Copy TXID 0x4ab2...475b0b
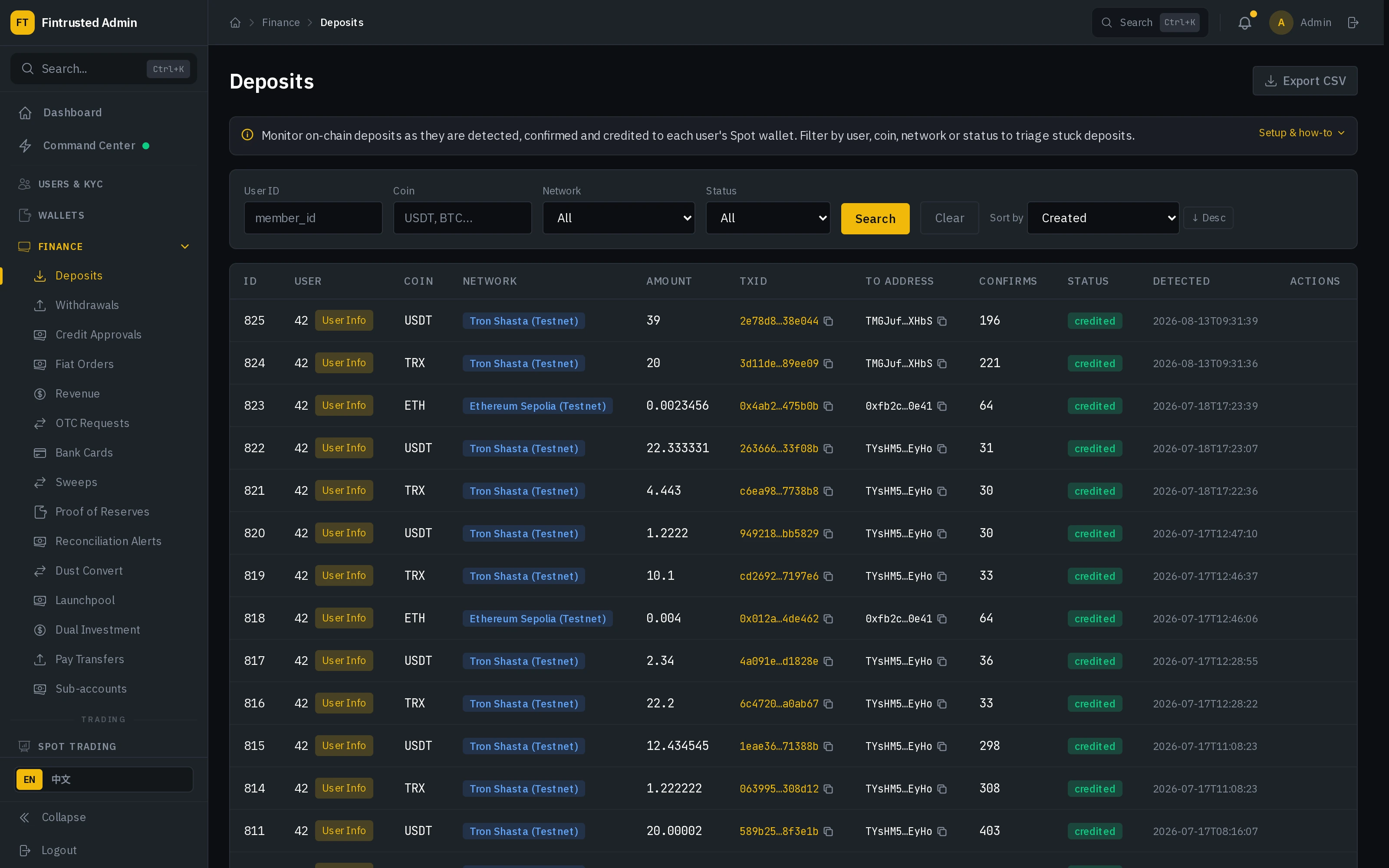Image resolution: width=1389 pixels, height=868 pixels. 828,406
